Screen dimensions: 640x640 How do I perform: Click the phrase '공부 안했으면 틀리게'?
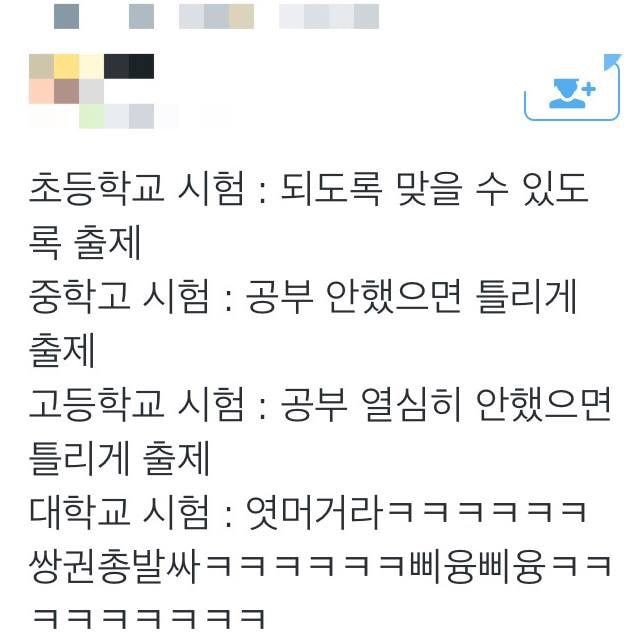coord(411,296)
